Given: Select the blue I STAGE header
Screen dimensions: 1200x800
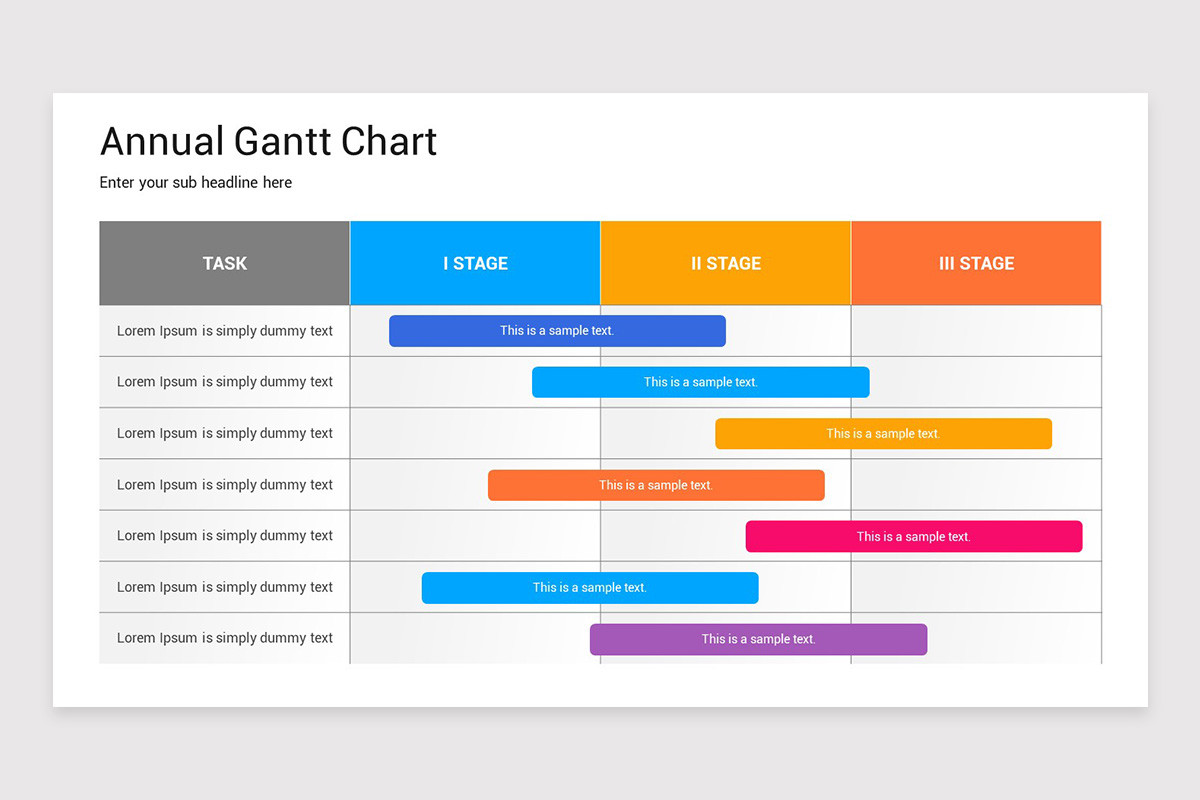Looking at the screenshot, I should [475, 263].
